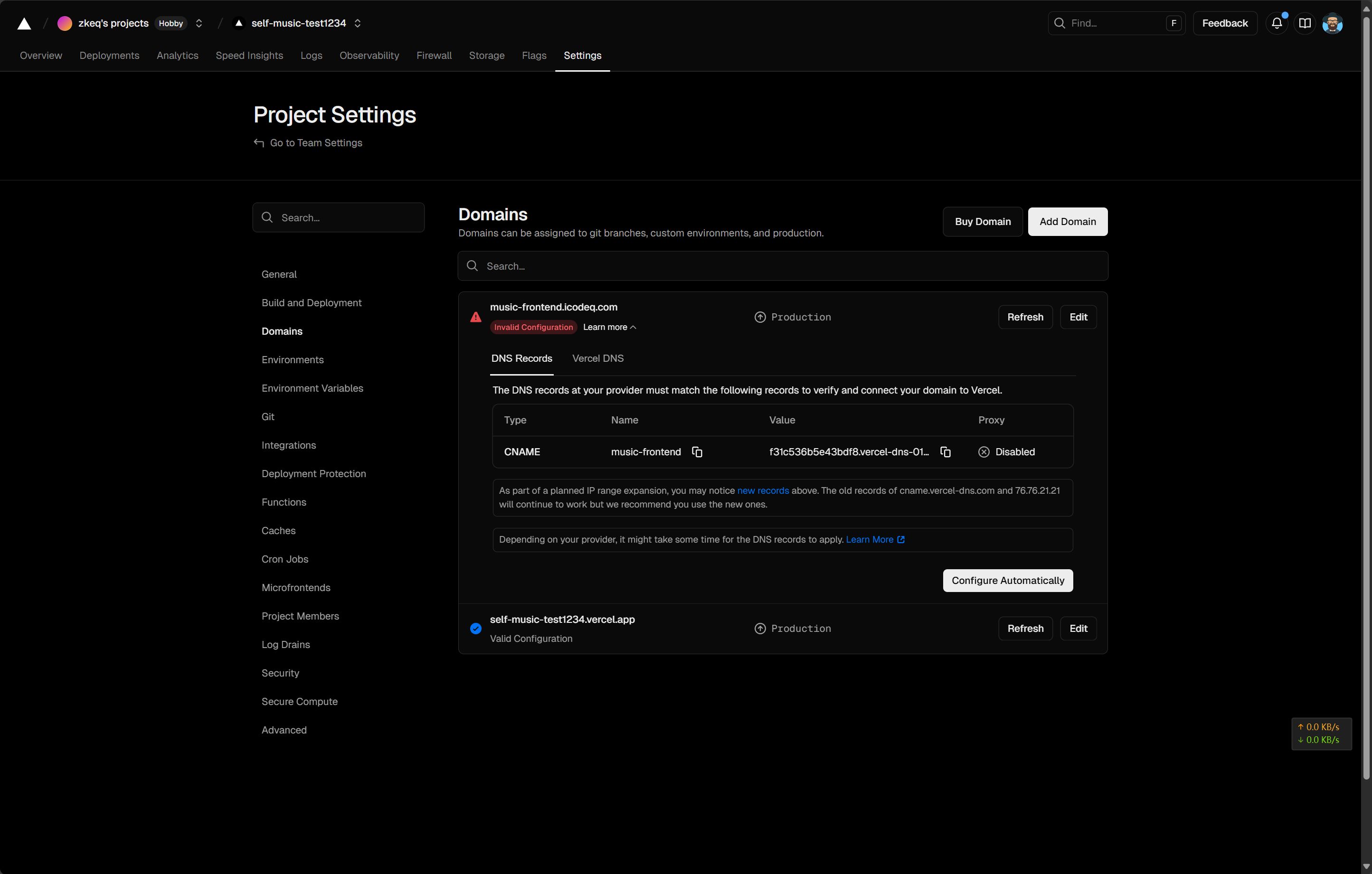Viewport: 1372px width, 874px height.
Task: Refresh the self-music-test1234.vercel.app domain
Action: coord(1025,629)
